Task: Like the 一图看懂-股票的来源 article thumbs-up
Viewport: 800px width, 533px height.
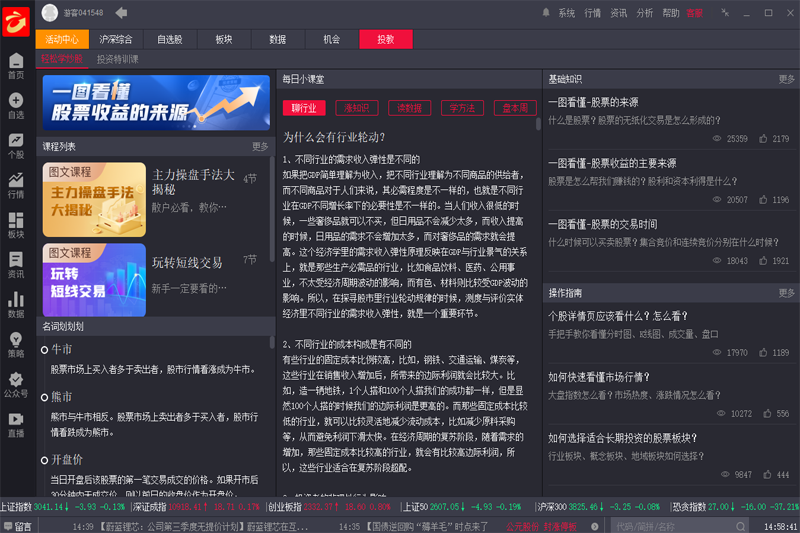Action: [x=764, y=139]
